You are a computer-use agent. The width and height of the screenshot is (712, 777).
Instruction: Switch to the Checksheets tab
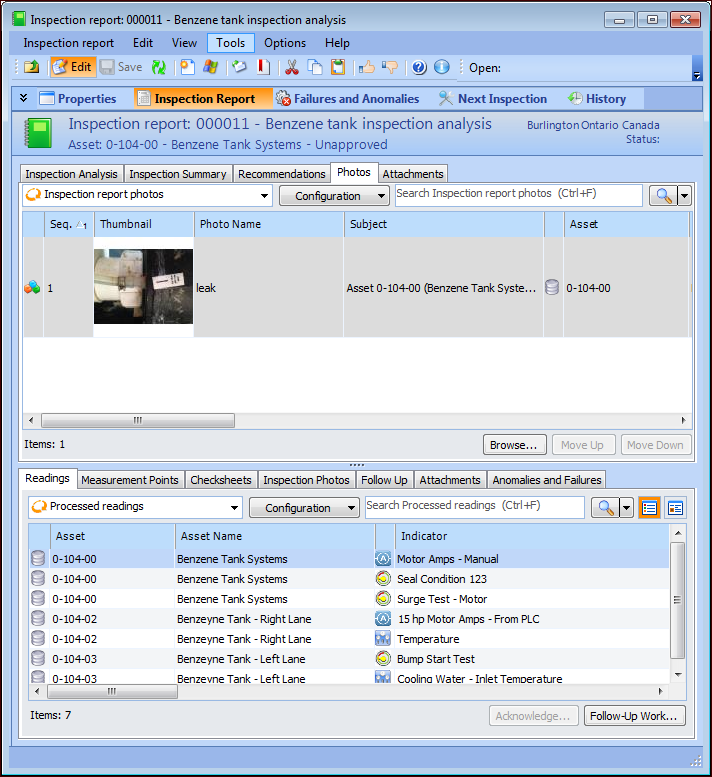click(221, 480)
